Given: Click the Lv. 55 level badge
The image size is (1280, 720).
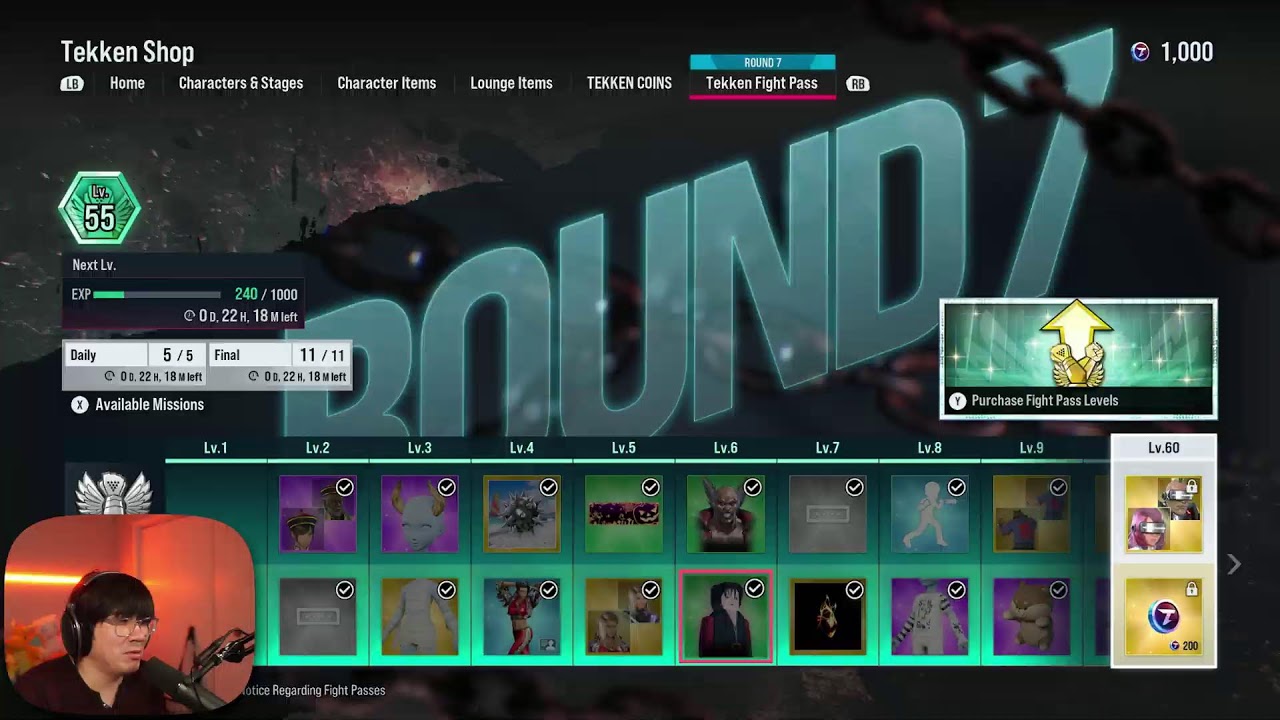Looking at the screenshot, I should click(x=99, y=208).
